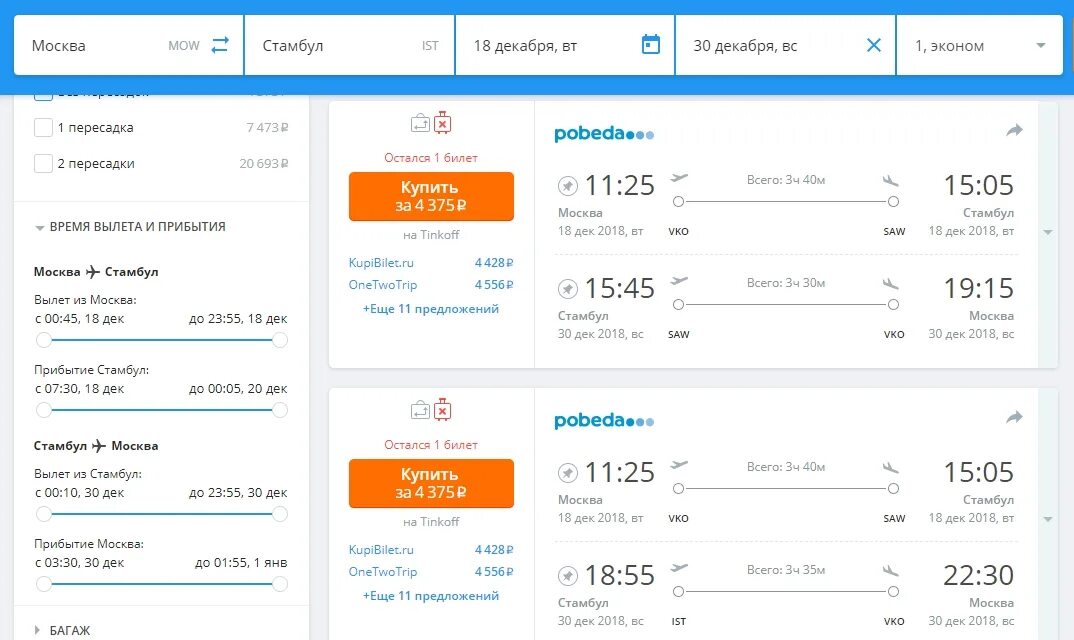Check the 2 пересадки filter
Screen dimensions: 1074x640
[43, 164]
